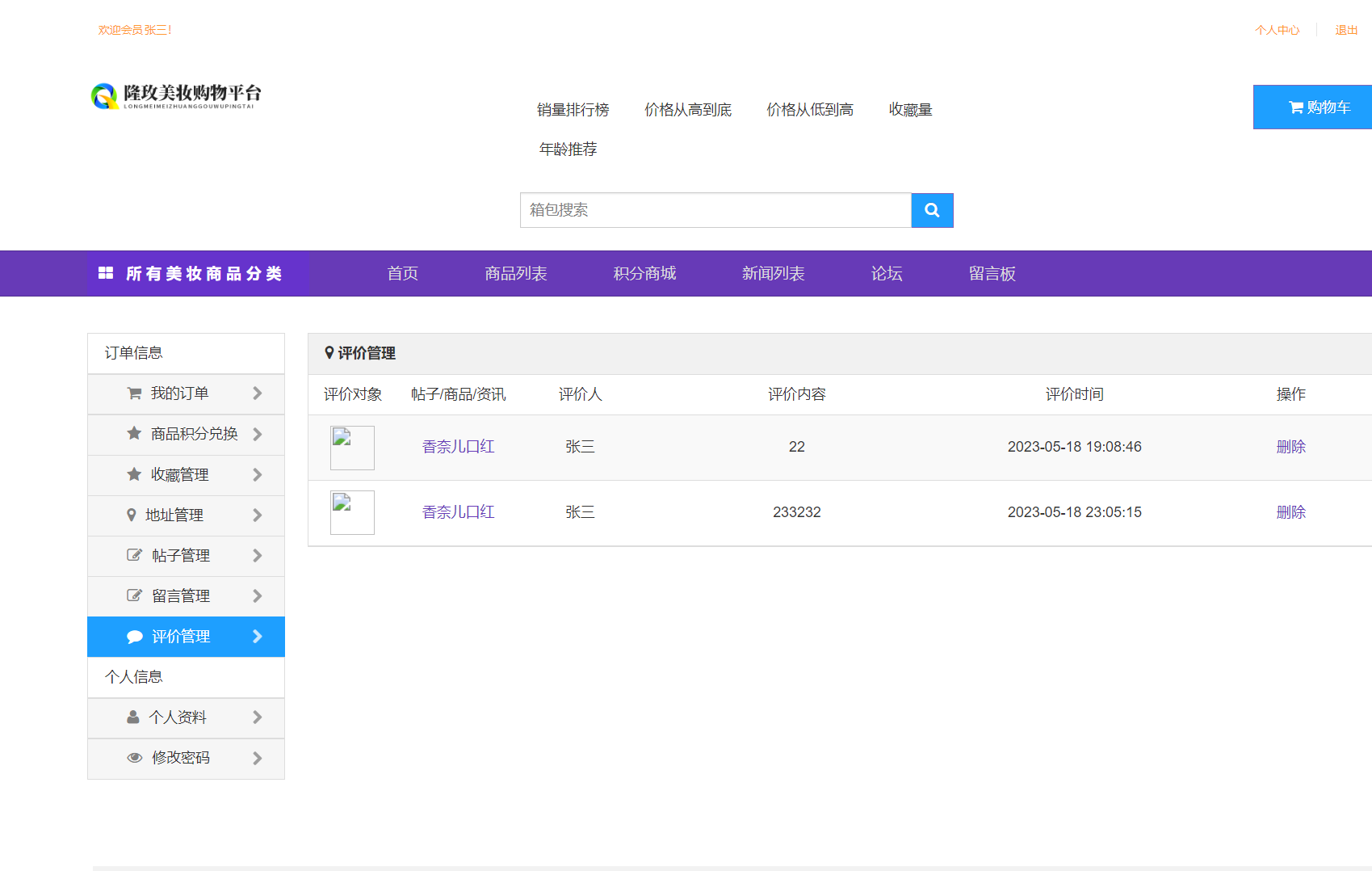The image size is (1372, 871).
Task: Click the 操作 column header
Action: [x=1291, y=394]
